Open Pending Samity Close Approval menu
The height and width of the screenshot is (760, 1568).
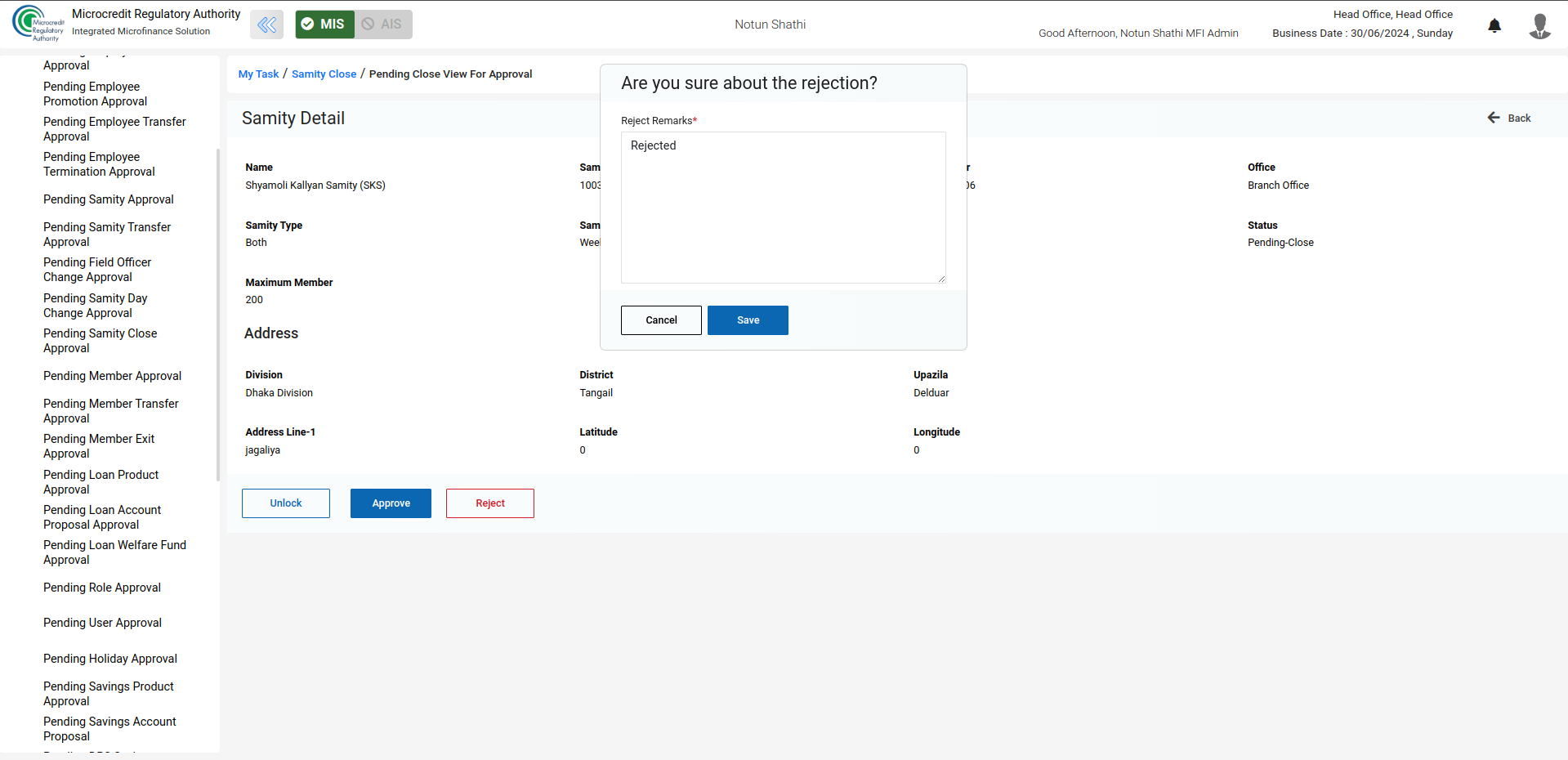point(100,341)
